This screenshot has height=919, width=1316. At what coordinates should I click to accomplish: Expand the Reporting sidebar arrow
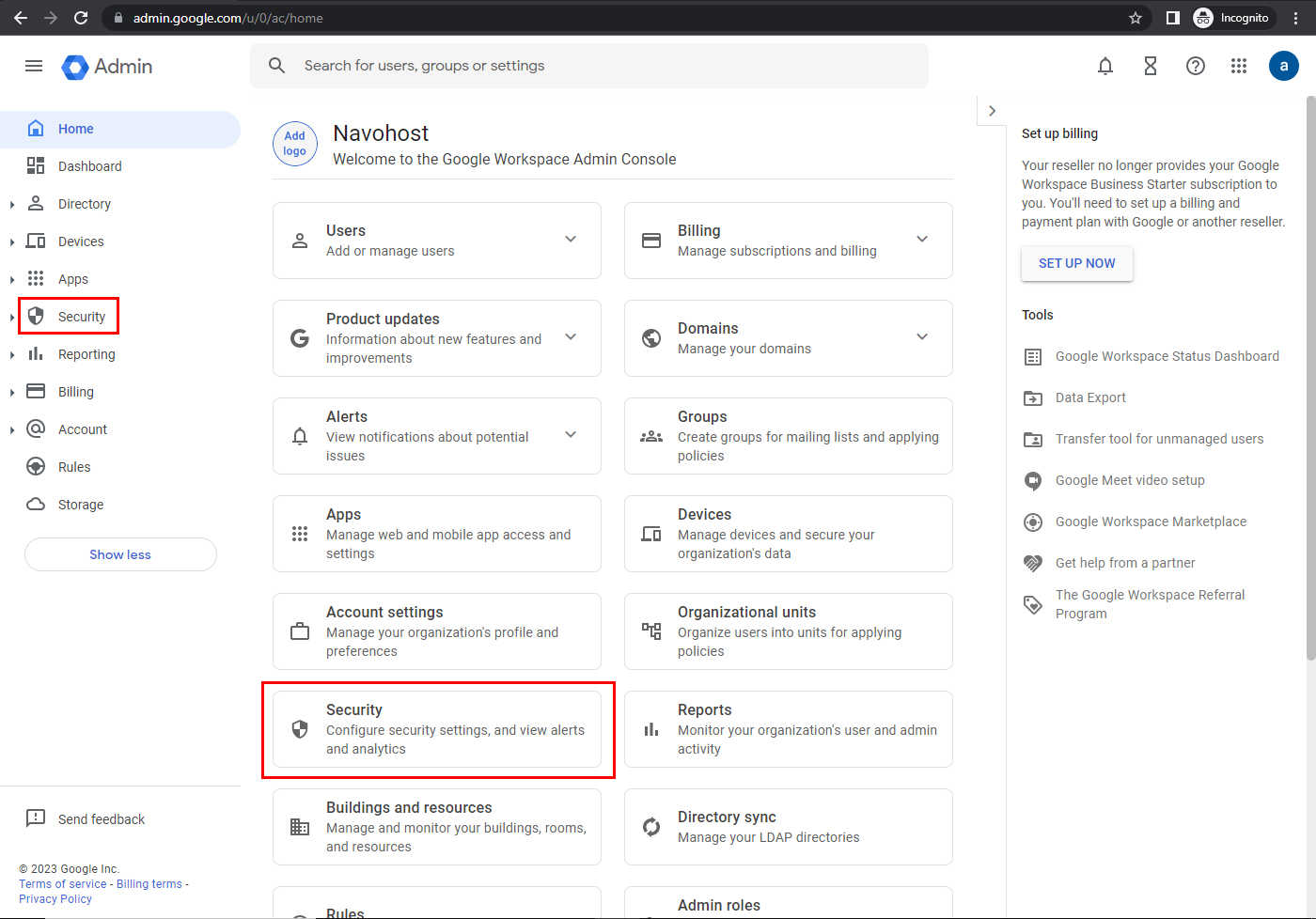tap(11, 354)
